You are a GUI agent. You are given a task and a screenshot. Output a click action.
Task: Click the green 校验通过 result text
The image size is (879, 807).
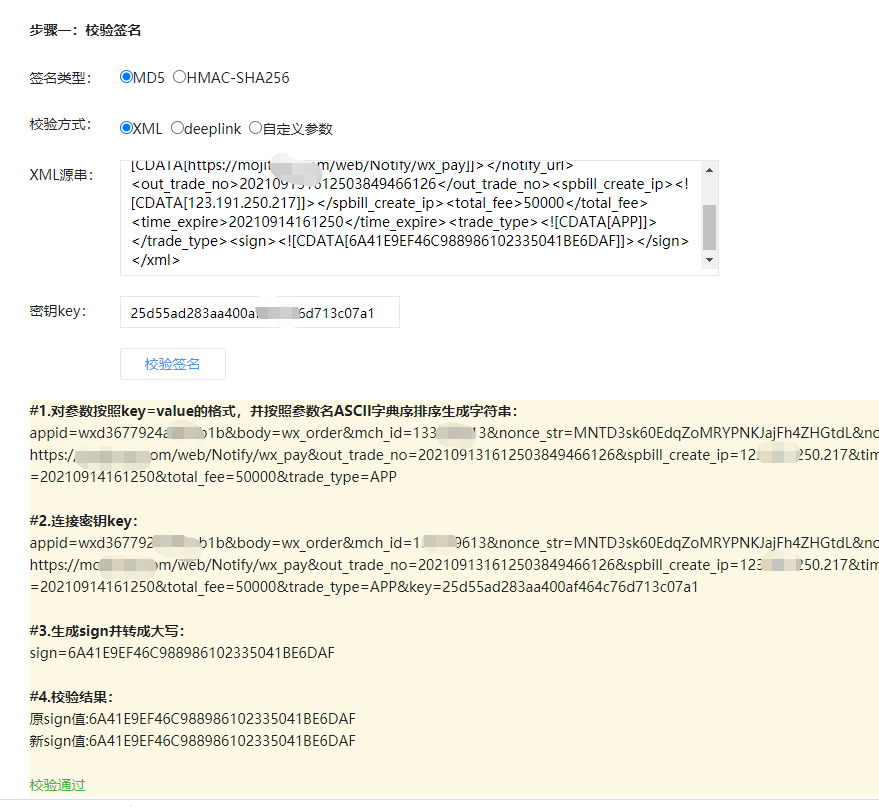57,785
